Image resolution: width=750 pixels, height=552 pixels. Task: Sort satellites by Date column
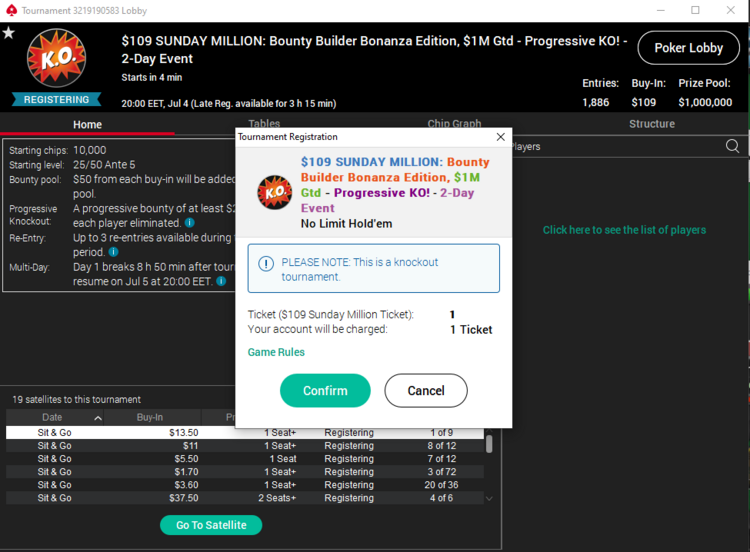tap(55, 417)
